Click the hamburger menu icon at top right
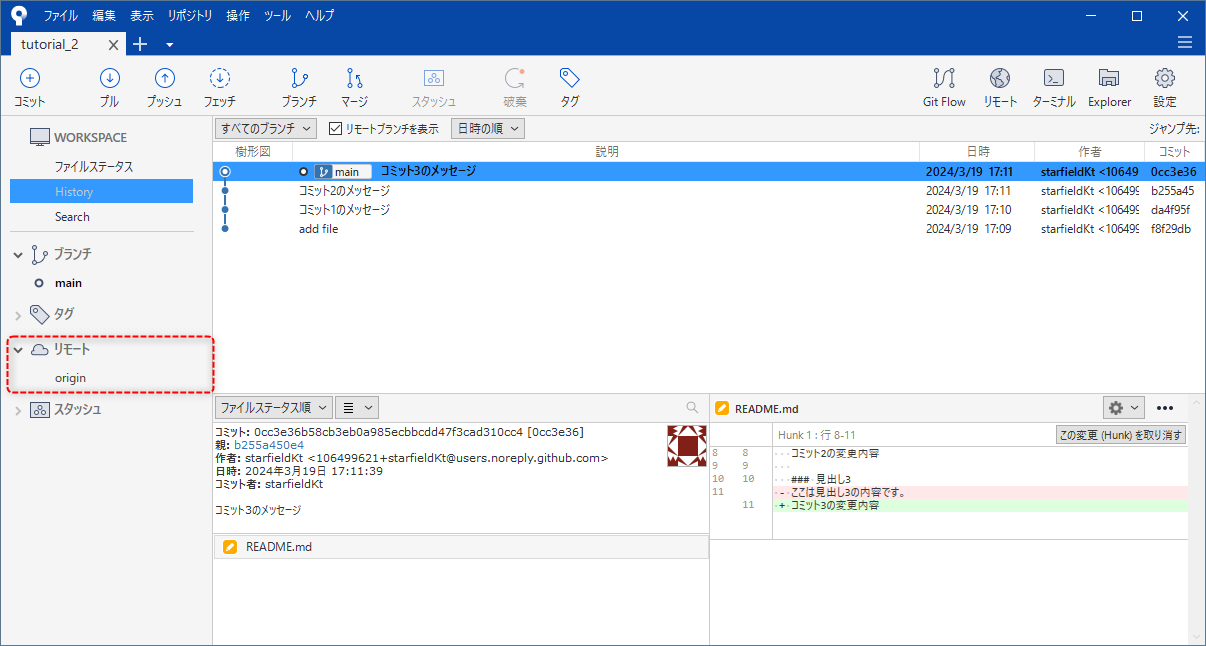Screen dimensions: 1206x646 point(1185,43)
